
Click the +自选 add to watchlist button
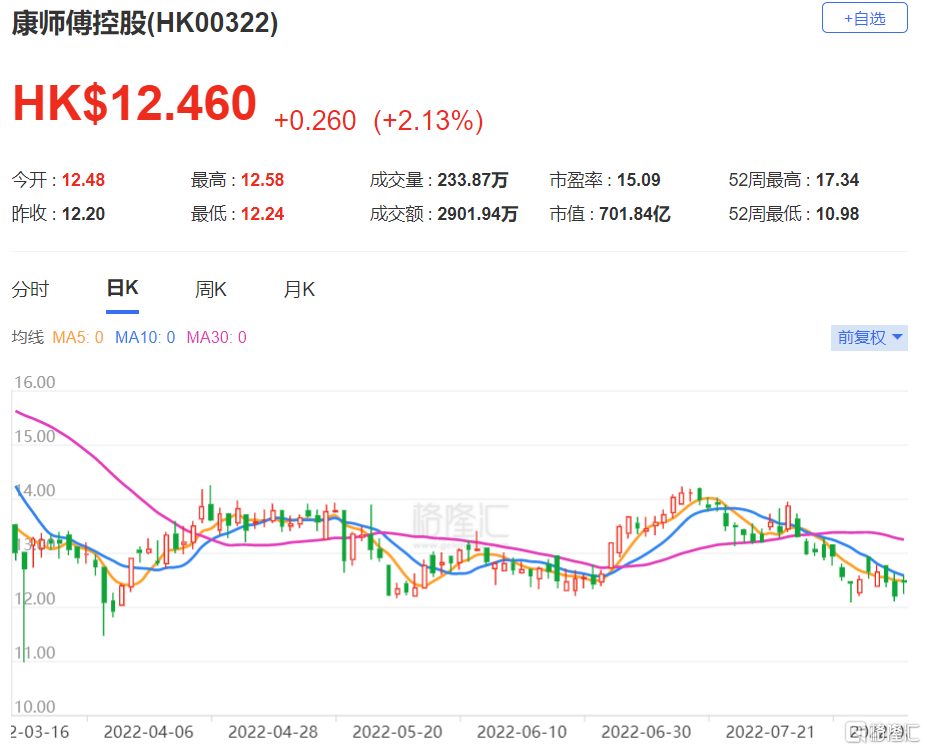864,18
